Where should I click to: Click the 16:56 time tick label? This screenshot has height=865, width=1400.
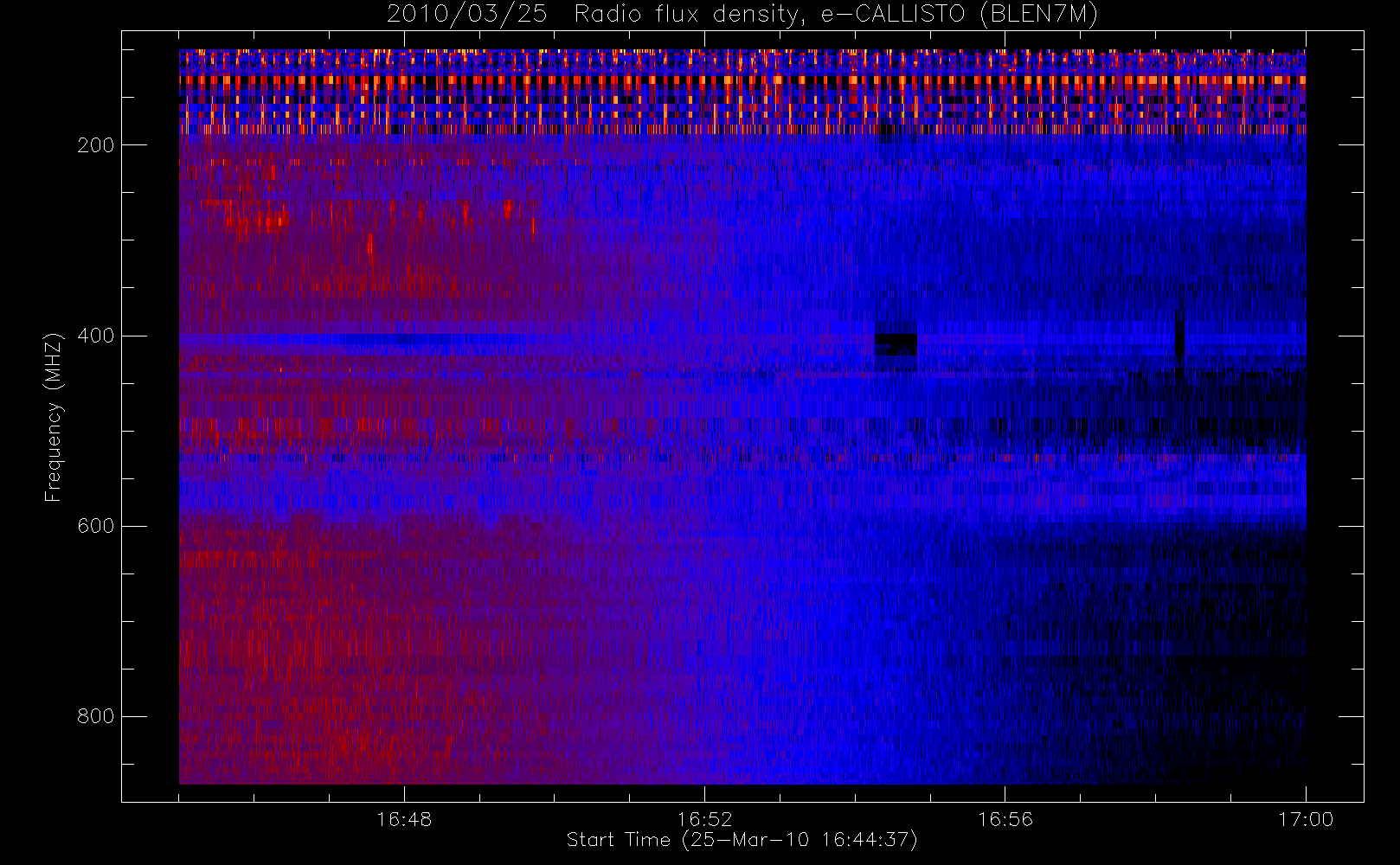point(1005,819)
